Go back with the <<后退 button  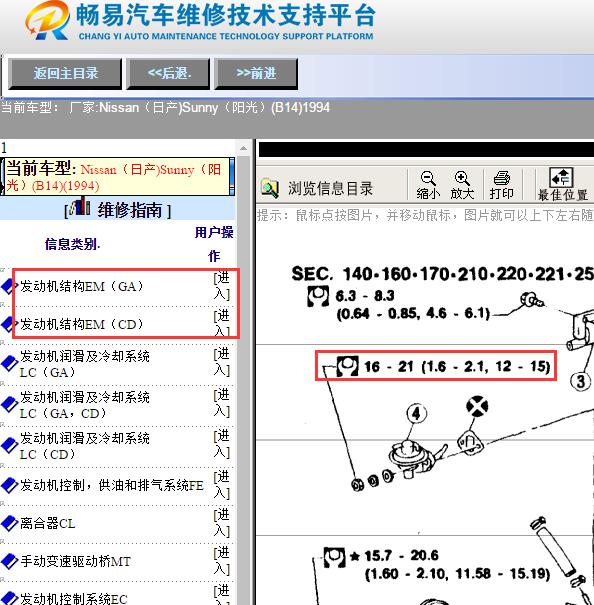[x=168, y=74]
